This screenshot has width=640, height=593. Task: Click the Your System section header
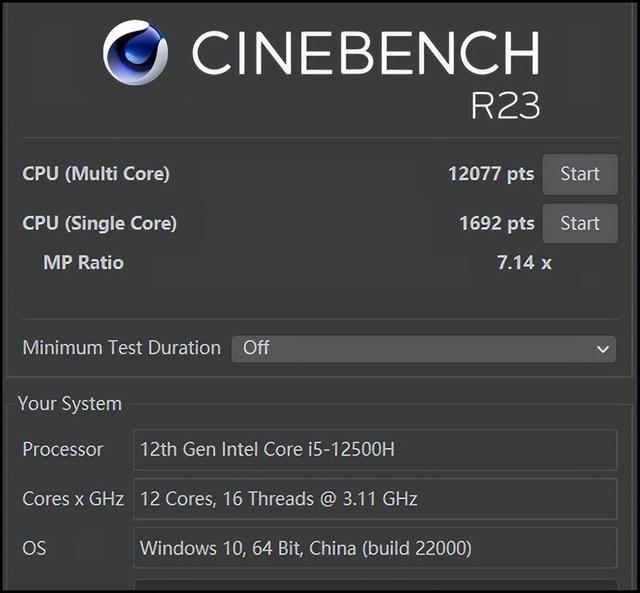[70, 404]
